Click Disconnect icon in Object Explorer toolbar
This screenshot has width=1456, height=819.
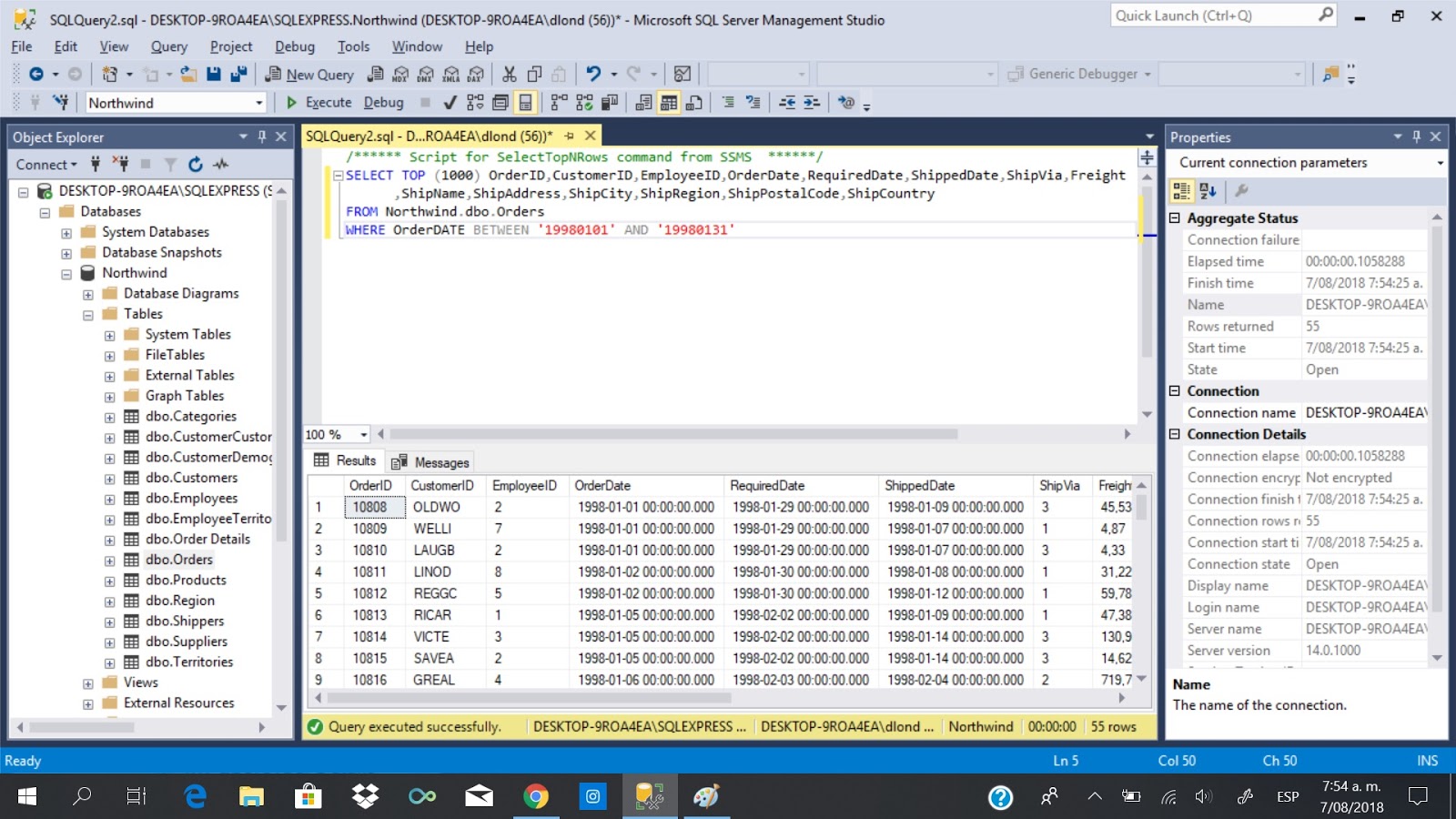[x=120, y=165]
